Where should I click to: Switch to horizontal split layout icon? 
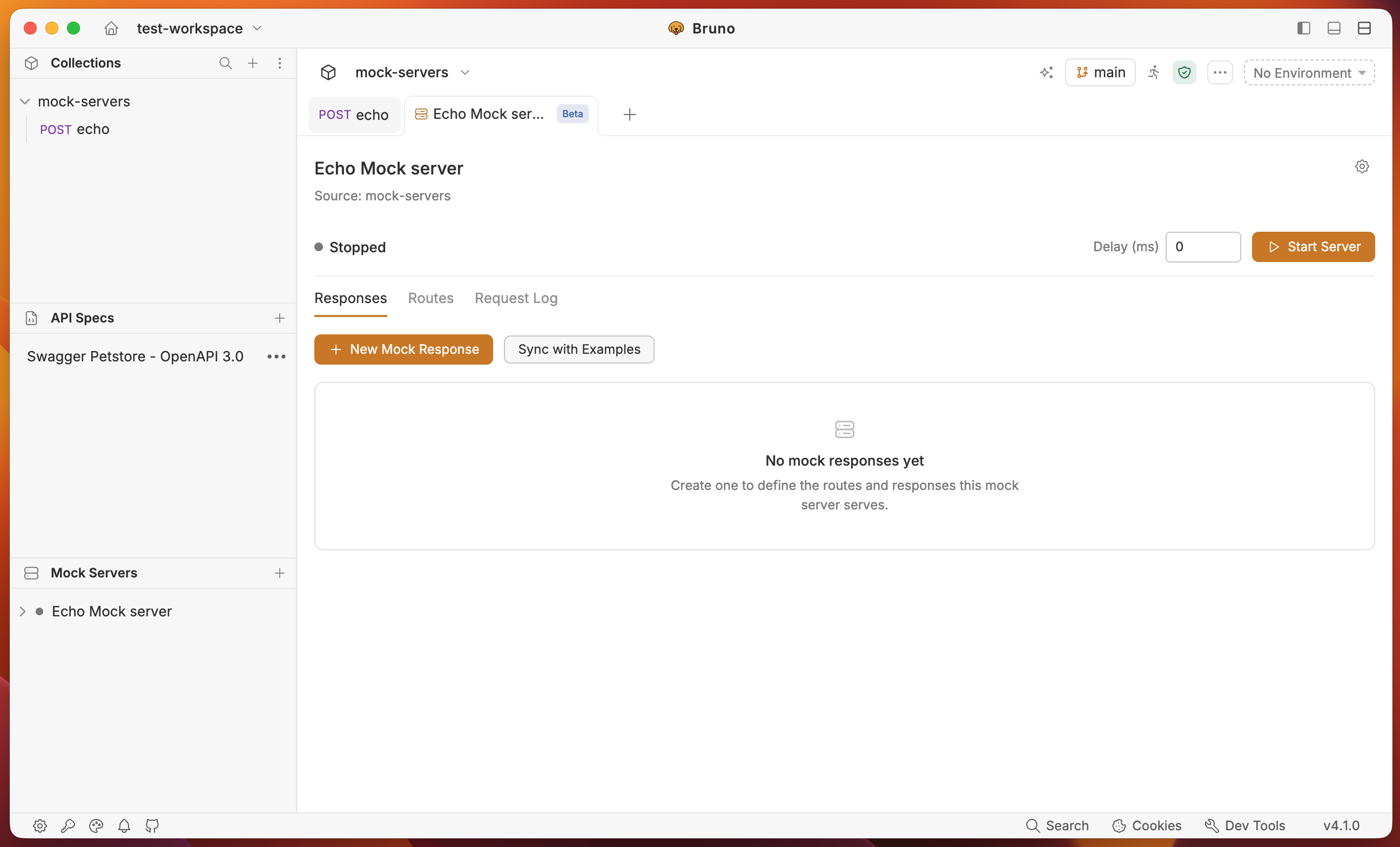pos(1364,28)
